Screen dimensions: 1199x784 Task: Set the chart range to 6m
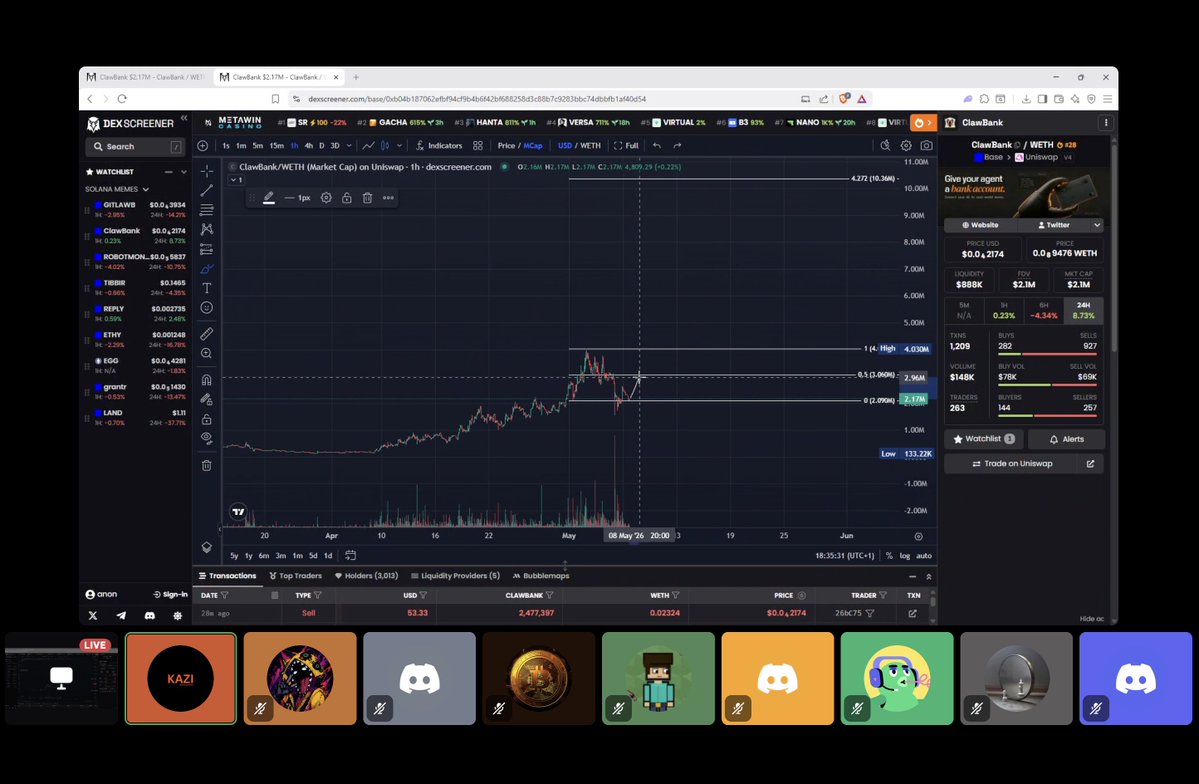(264, 555)
